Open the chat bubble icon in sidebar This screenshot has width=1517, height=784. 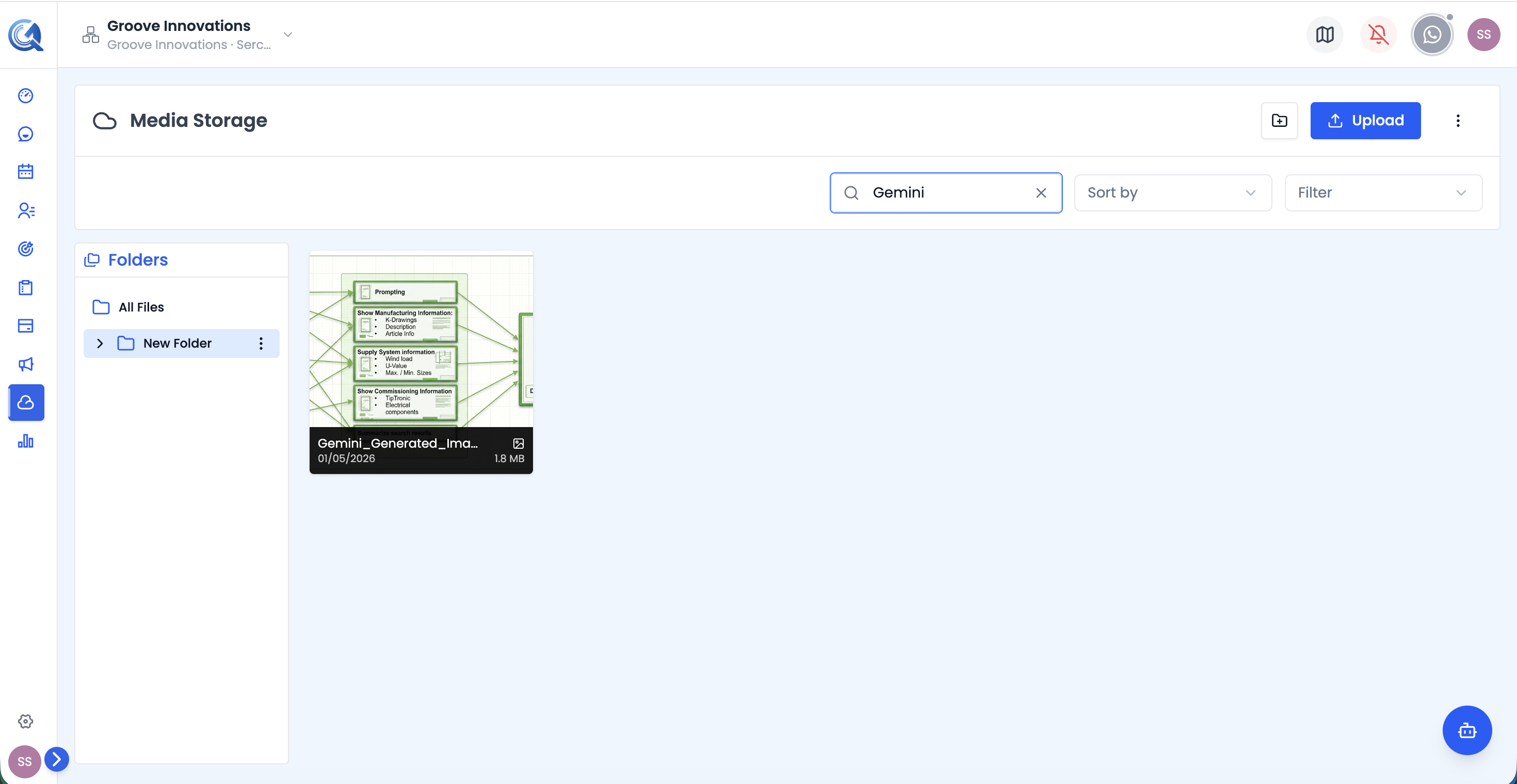[x=25, y=134]
